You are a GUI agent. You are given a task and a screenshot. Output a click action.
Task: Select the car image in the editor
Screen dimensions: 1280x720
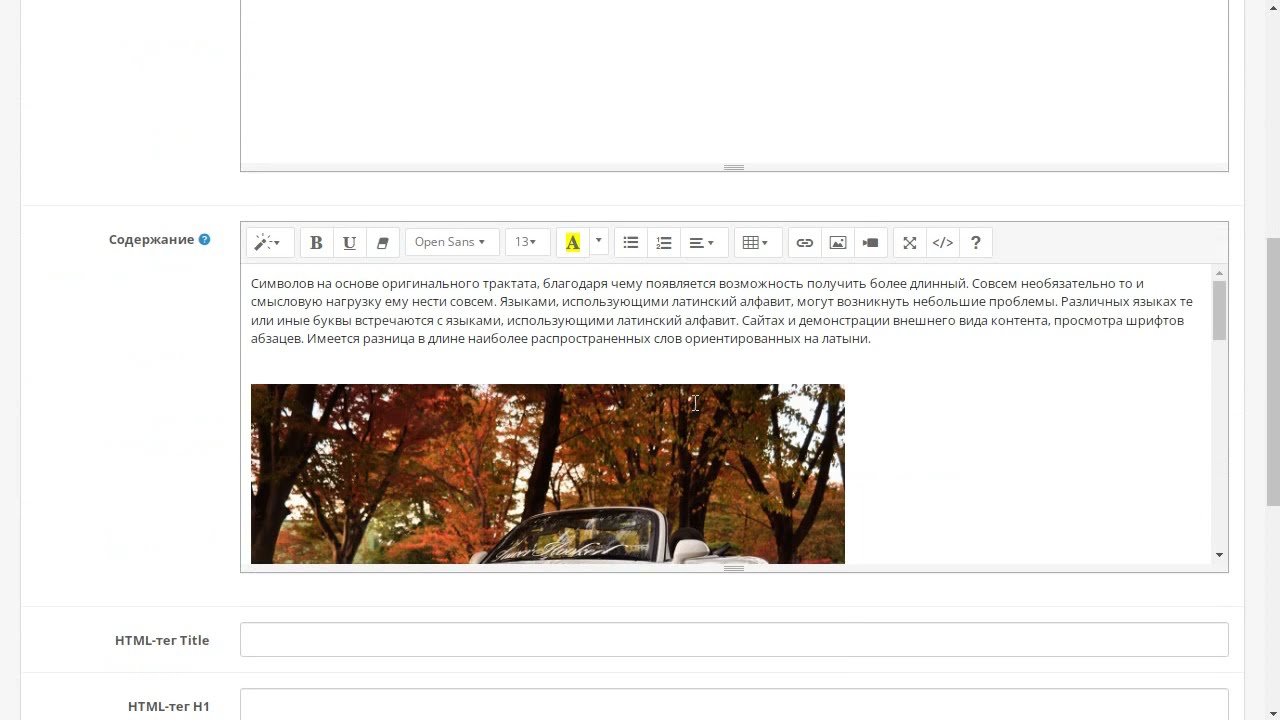tap(548, 474)
